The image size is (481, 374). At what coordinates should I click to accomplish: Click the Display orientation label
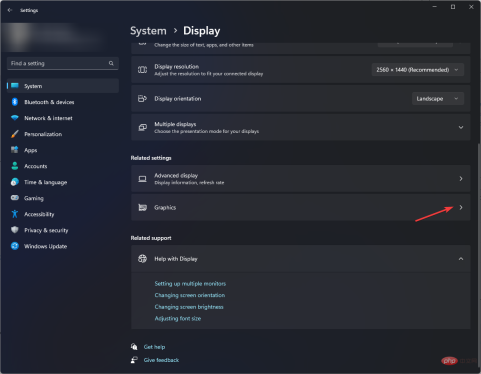tap(178, 99)
